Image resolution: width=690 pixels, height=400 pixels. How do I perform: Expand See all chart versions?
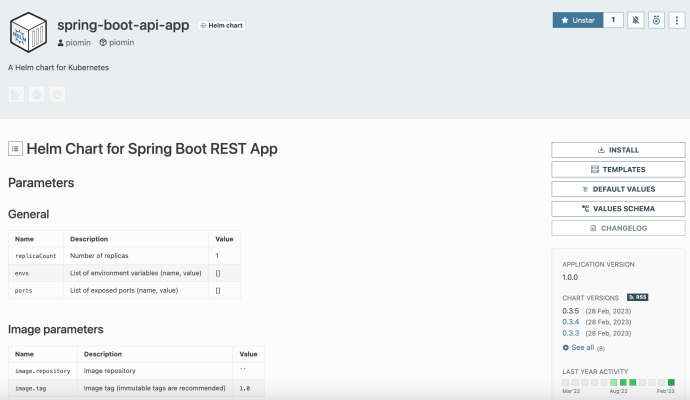(x=579, y=347)
